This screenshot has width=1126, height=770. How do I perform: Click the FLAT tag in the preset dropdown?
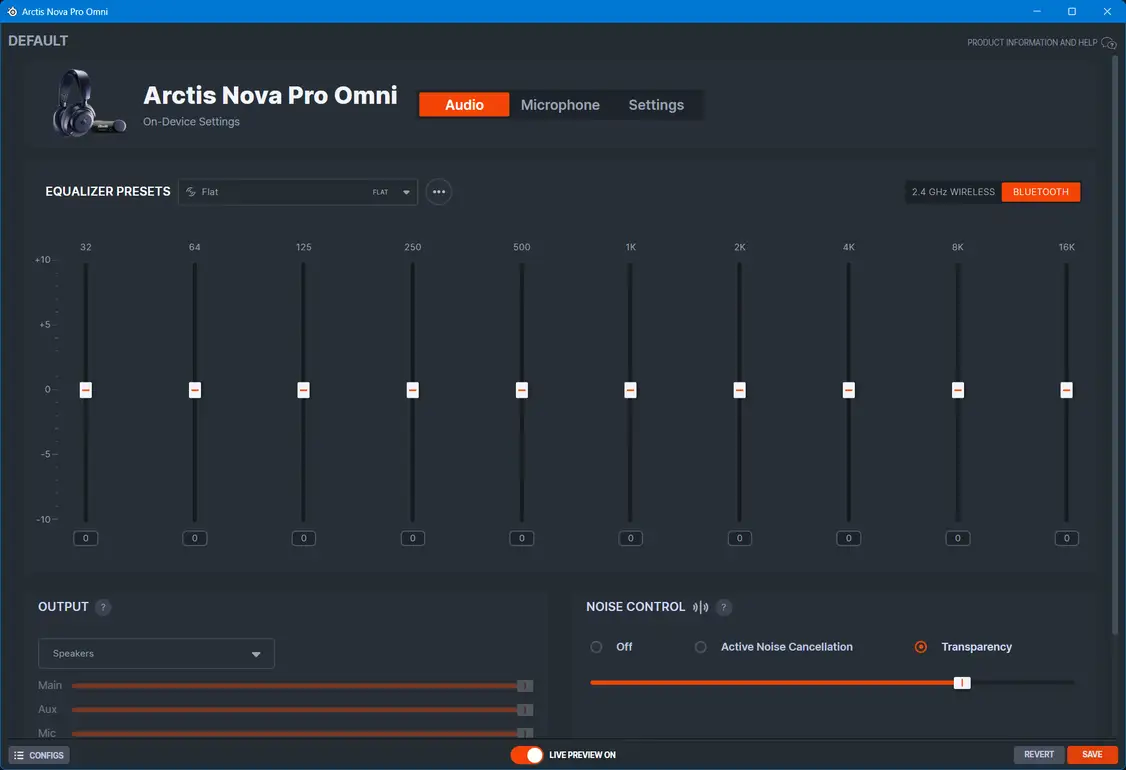380,192
